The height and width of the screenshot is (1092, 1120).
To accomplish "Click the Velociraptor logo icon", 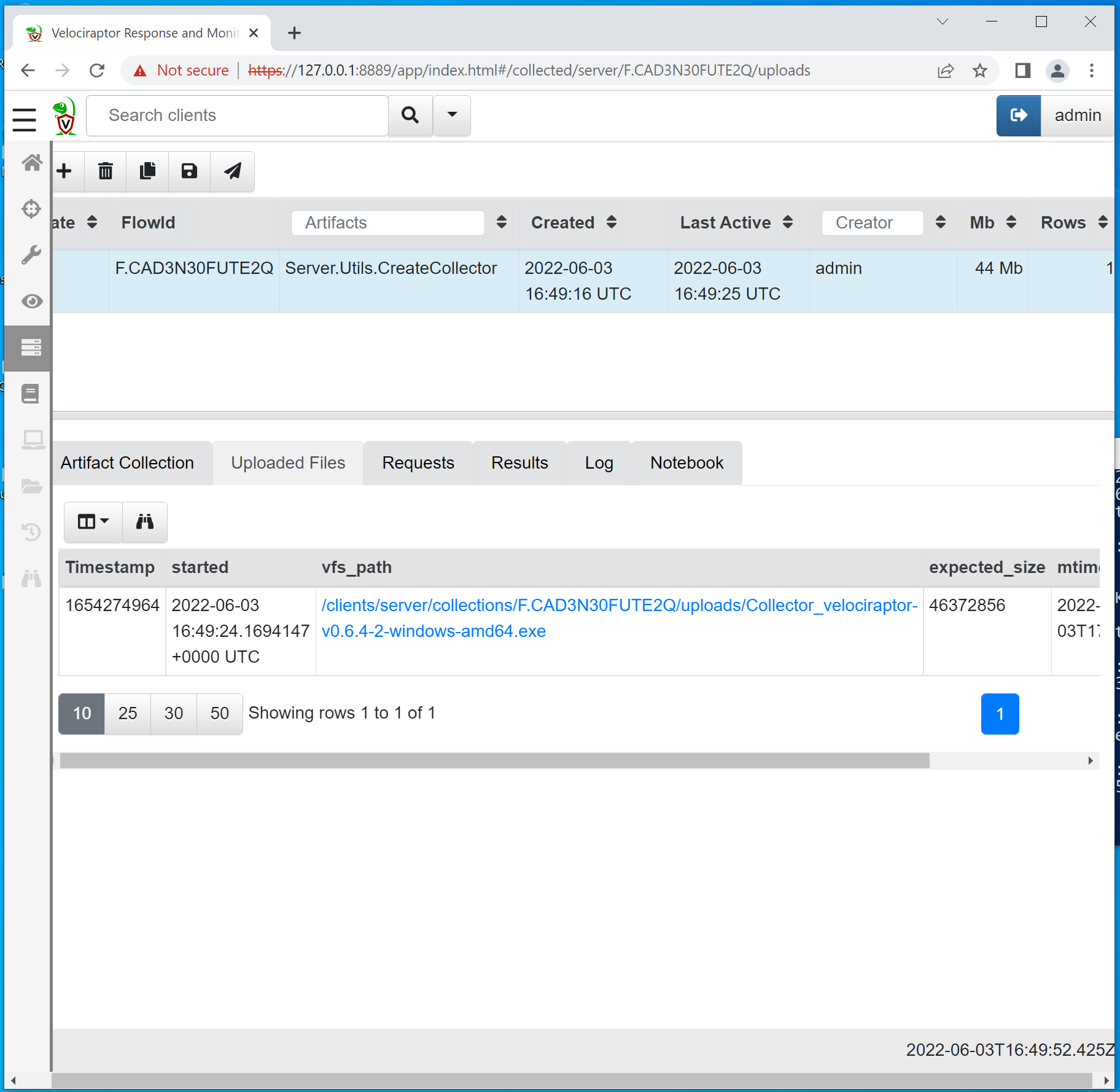I will click(x=64, y=117).
